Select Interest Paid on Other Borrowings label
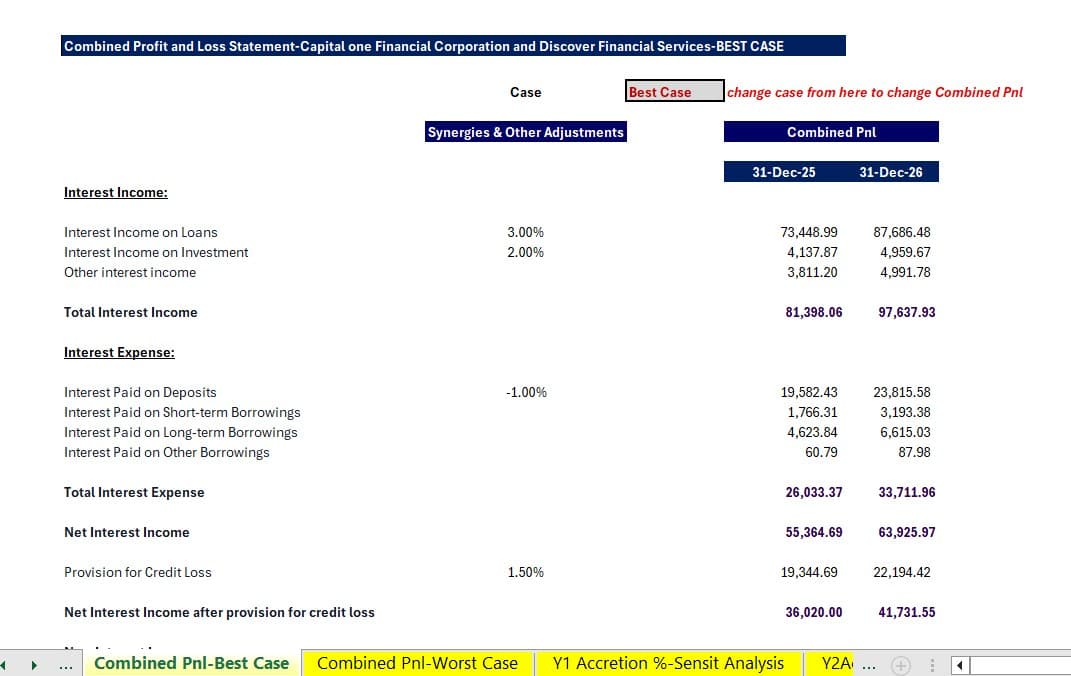 pyautogui.click(x=167, y=452)
